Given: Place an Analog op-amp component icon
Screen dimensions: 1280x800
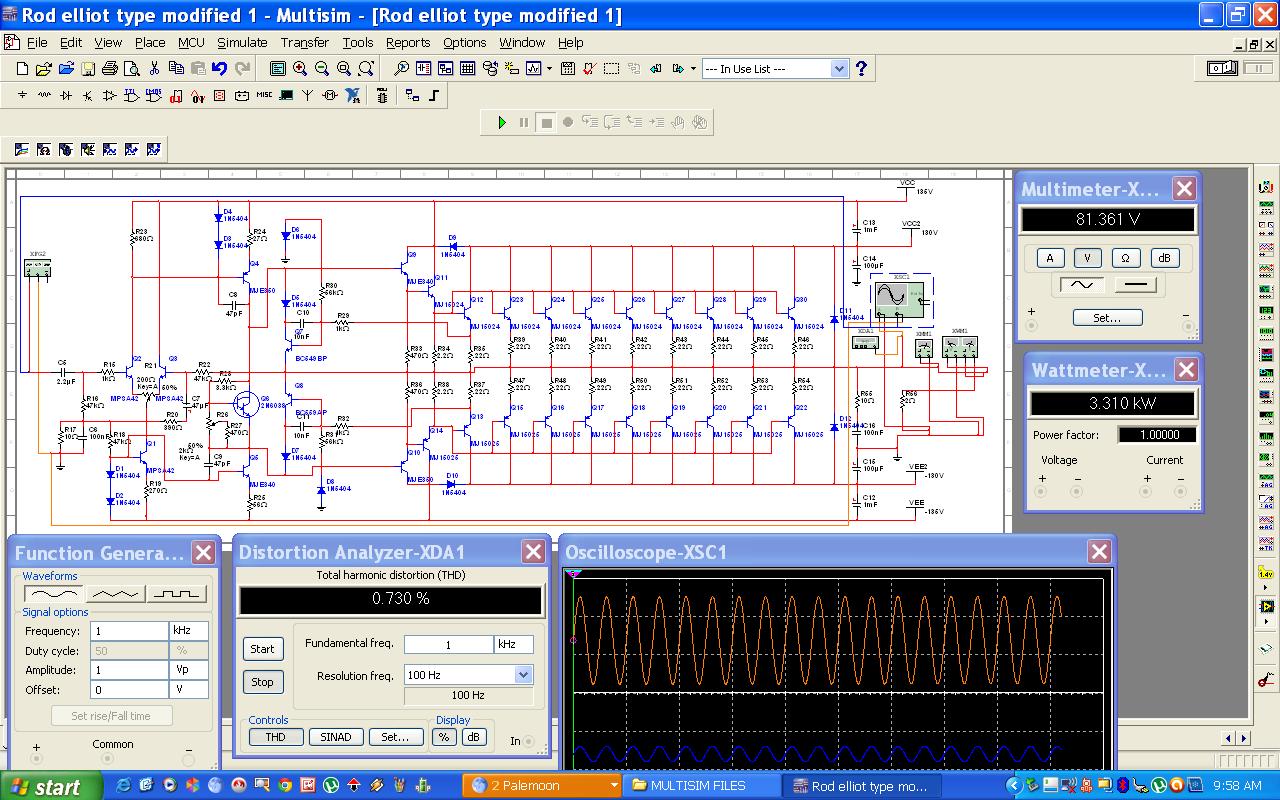Looking at the screenshot, I should point(110,95).
